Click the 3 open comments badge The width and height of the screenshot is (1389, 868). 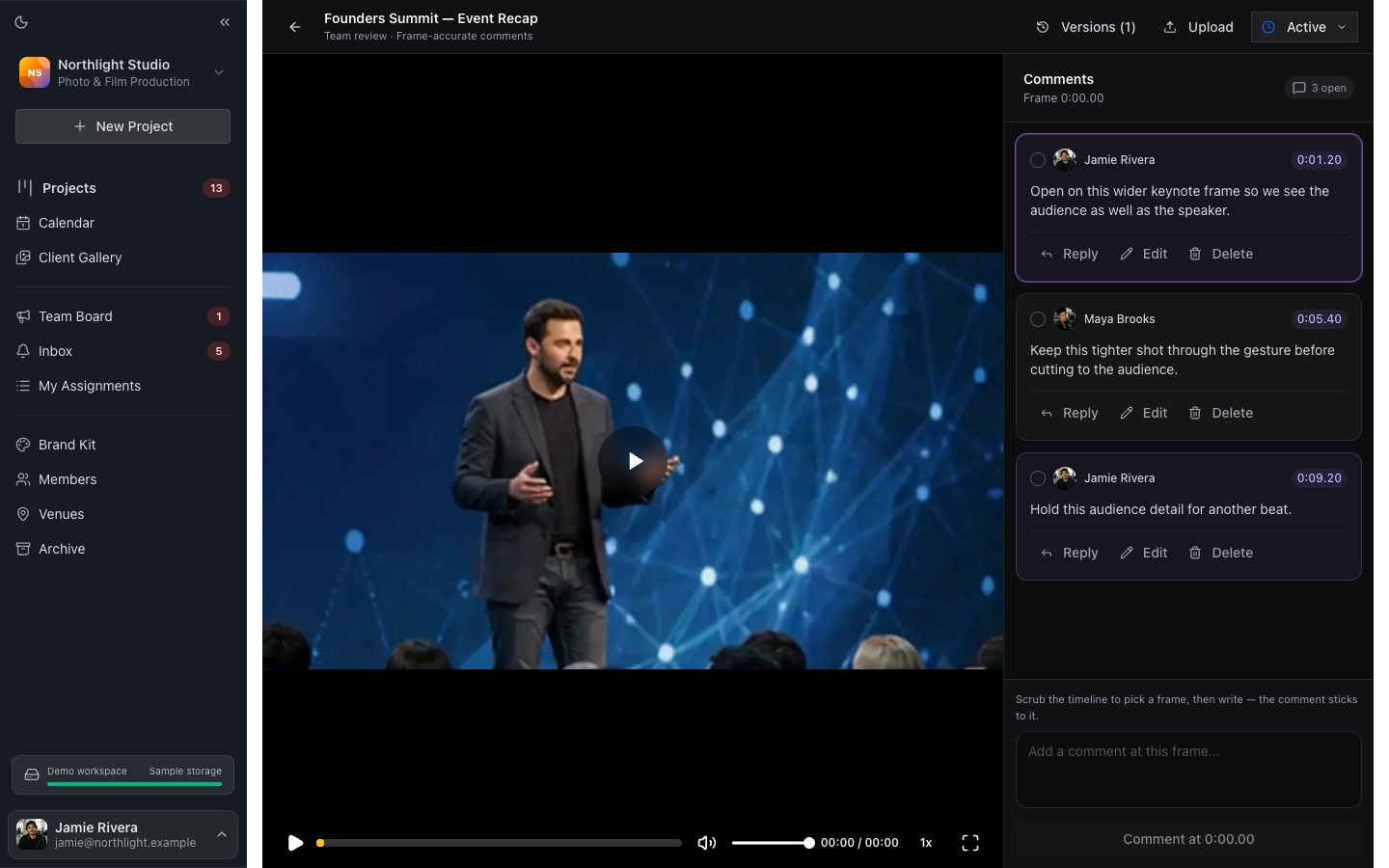pyautogui.click(x=1320, y=88)
